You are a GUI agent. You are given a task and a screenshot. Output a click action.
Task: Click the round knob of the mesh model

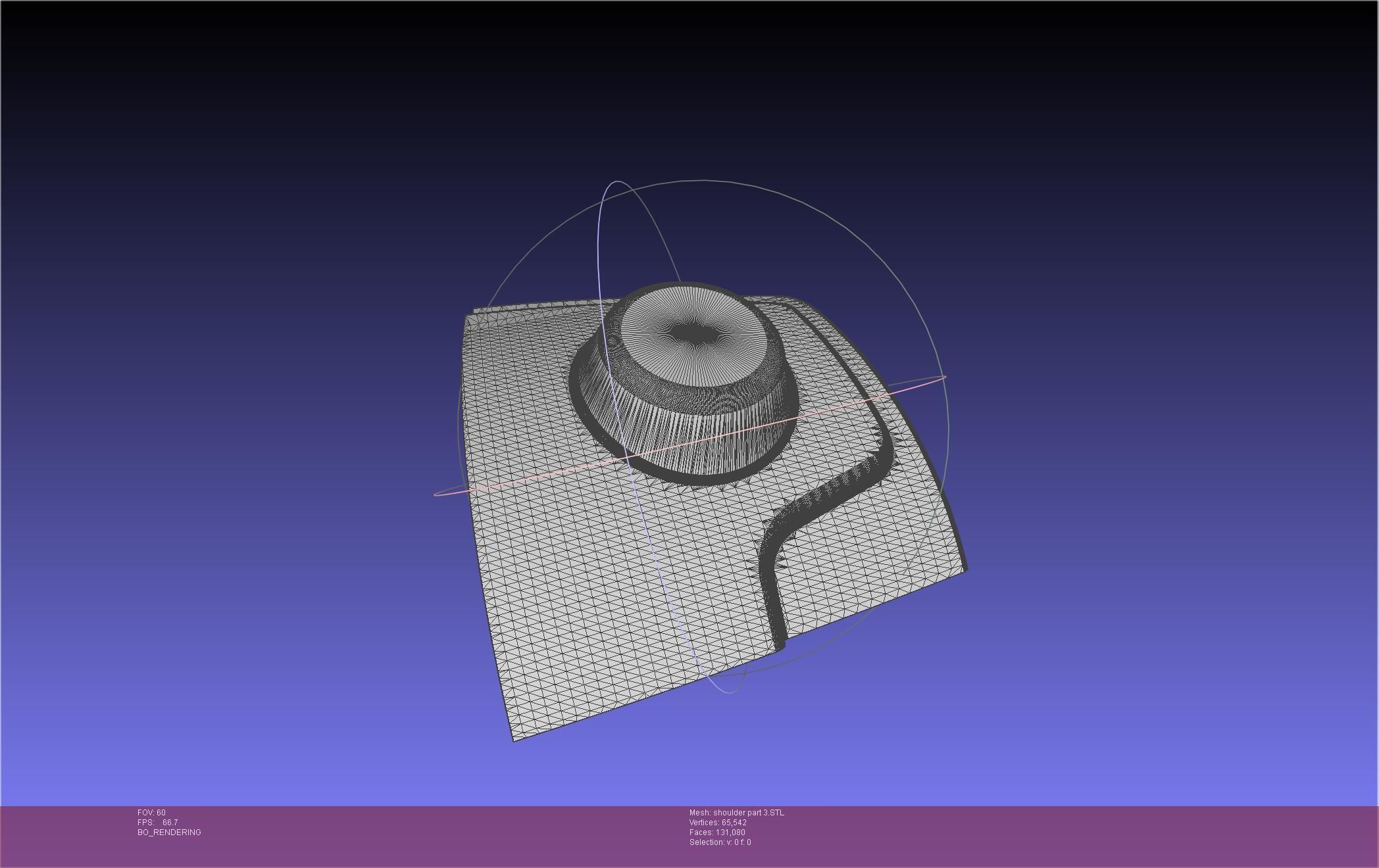684,383
